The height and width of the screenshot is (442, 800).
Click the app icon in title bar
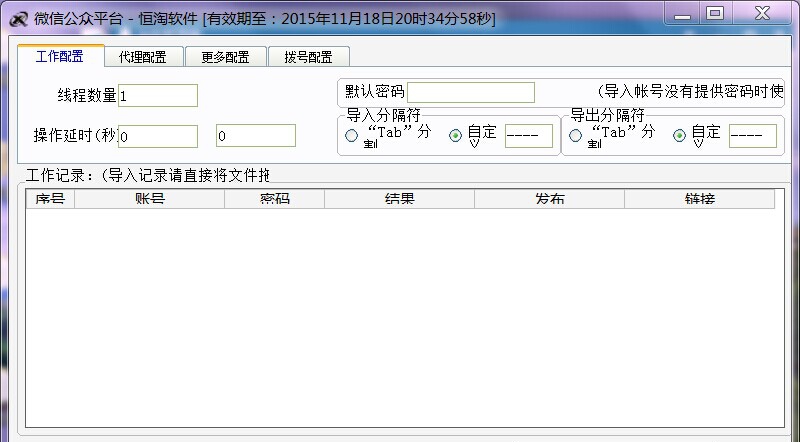click(19, 19)
